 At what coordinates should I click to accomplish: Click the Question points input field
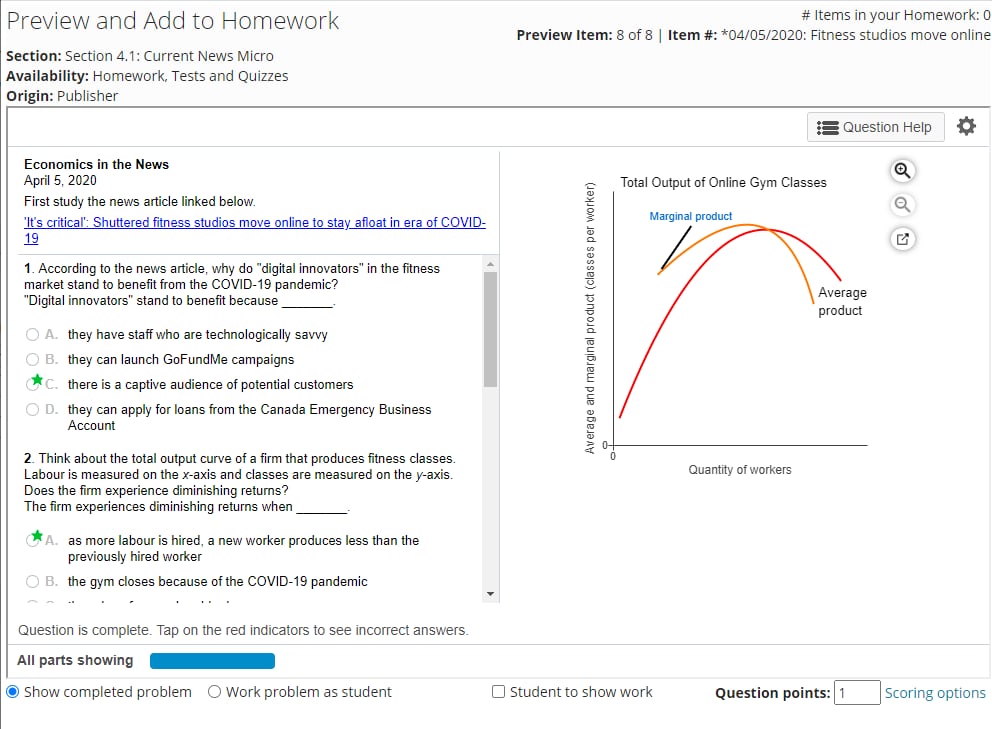click(857, 693)
